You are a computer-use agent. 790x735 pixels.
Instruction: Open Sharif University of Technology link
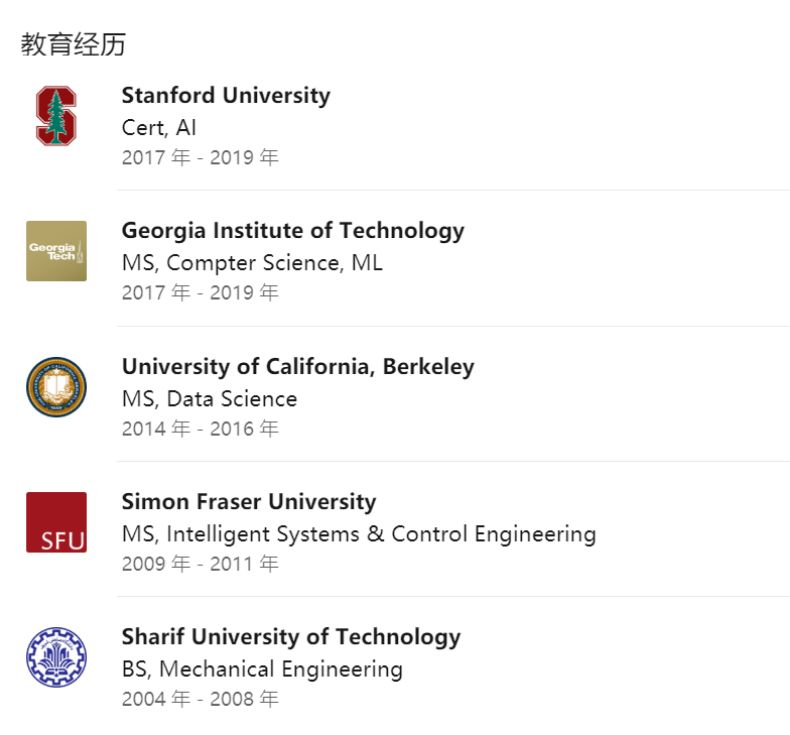coord(291,637)
